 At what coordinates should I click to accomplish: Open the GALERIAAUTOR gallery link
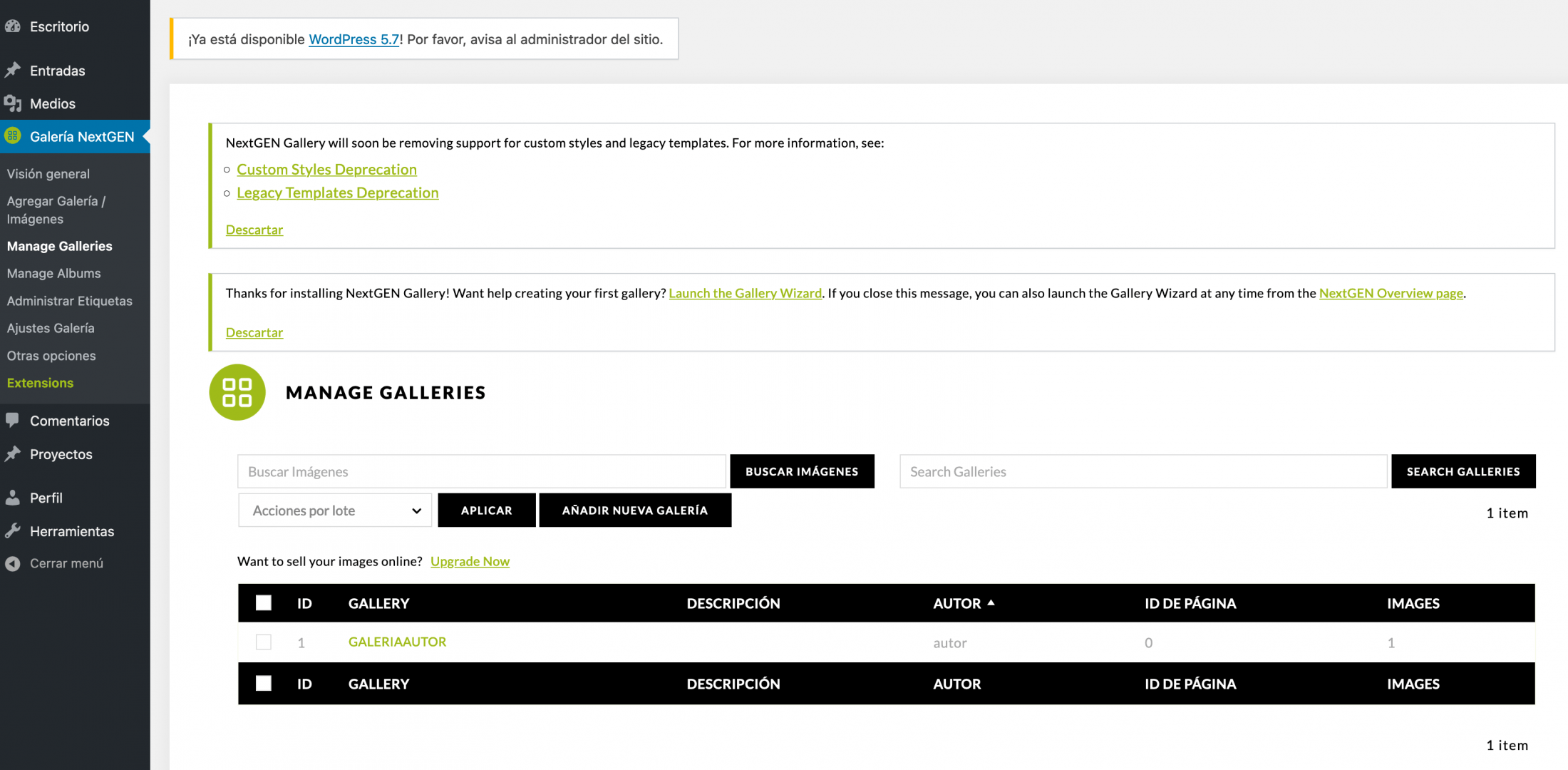[x=397, y=642]
